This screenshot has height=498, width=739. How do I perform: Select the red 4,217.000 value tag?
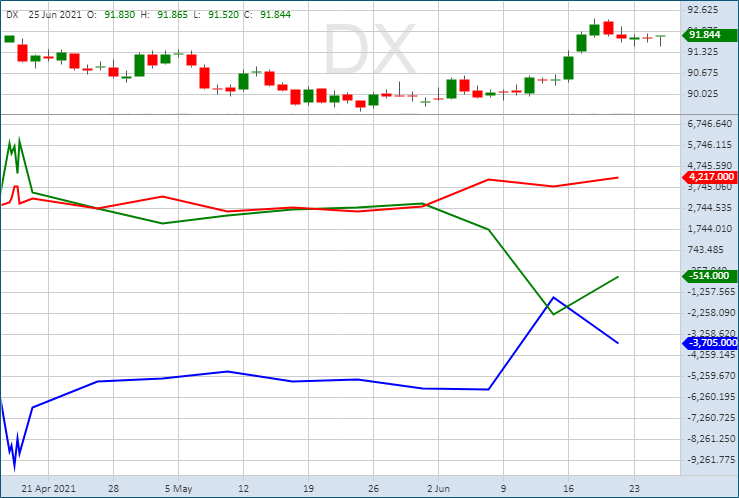709,177
